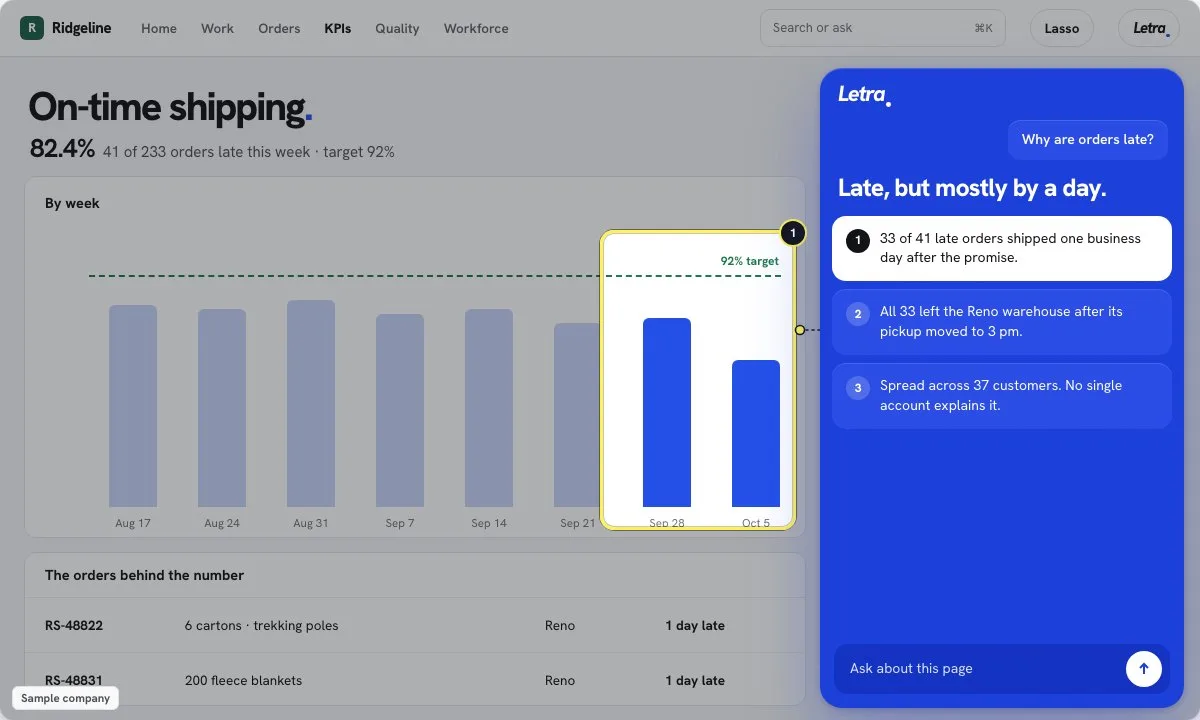Click the Aug 17 bar in chart
This screenshot has width=1200, height=720.
[x=133, y=406]
